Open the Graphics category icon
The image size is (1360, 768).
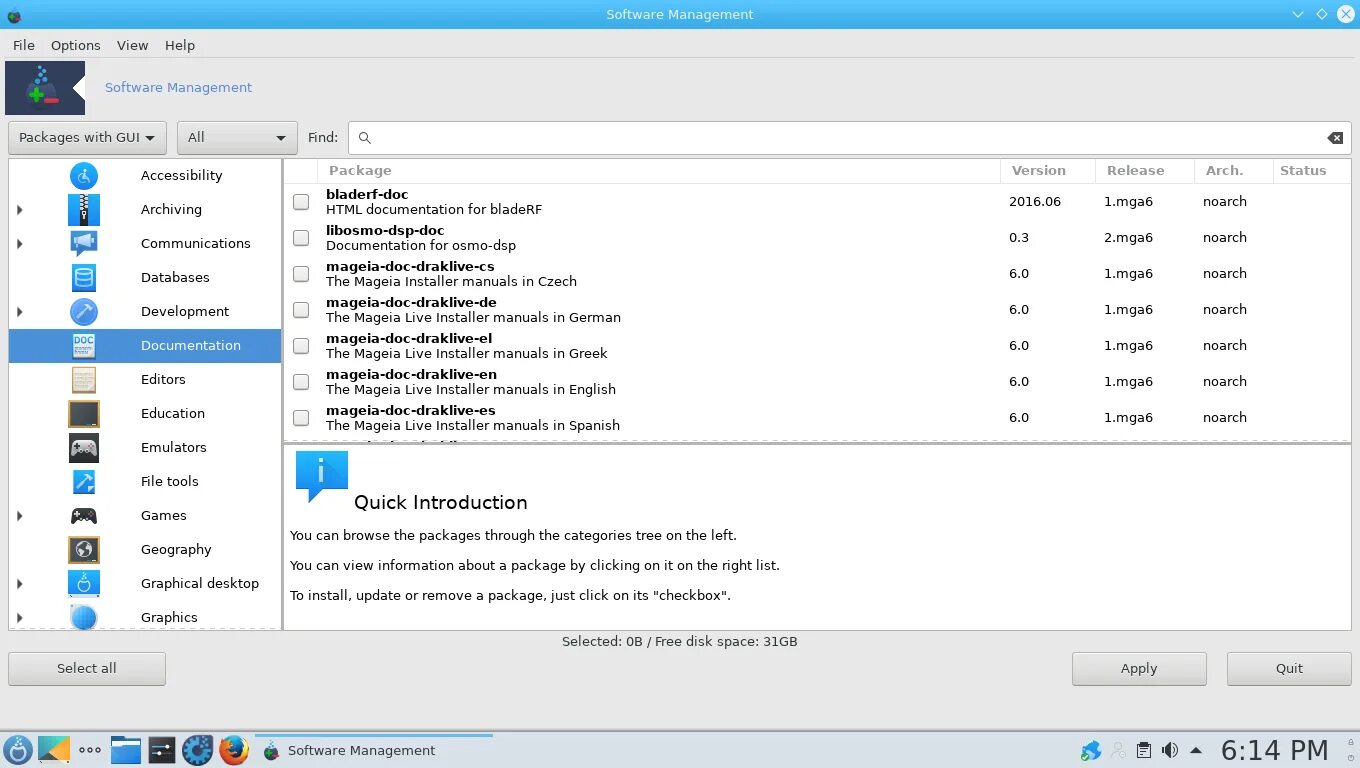tap(84, 617)
